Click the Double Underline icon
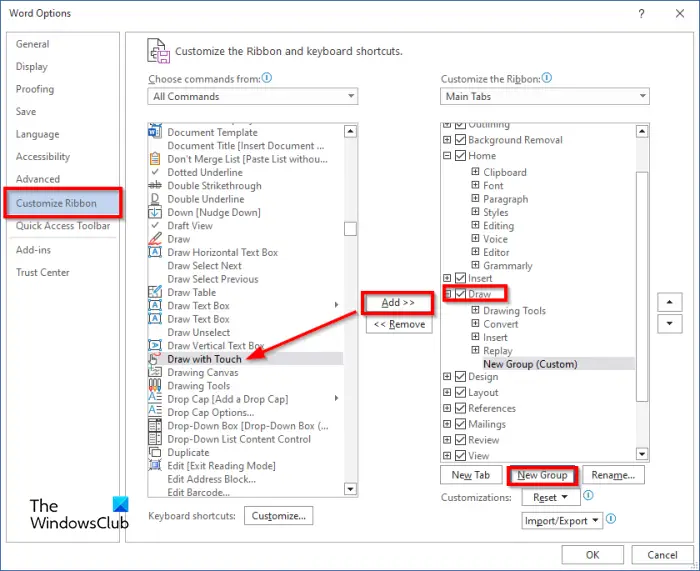 (x=154, y=199)
